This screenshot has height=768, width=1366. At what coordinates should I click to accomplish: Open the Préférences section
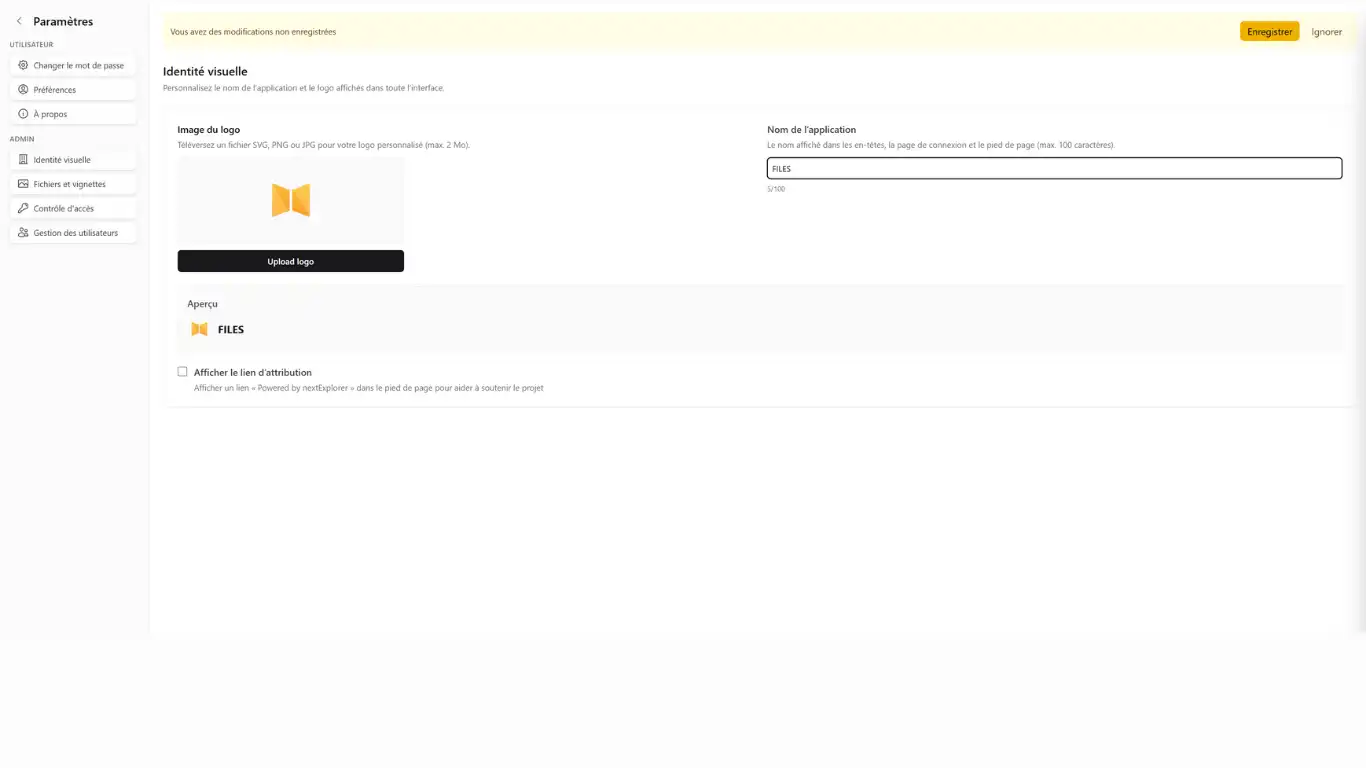click(x=73, y=90)
